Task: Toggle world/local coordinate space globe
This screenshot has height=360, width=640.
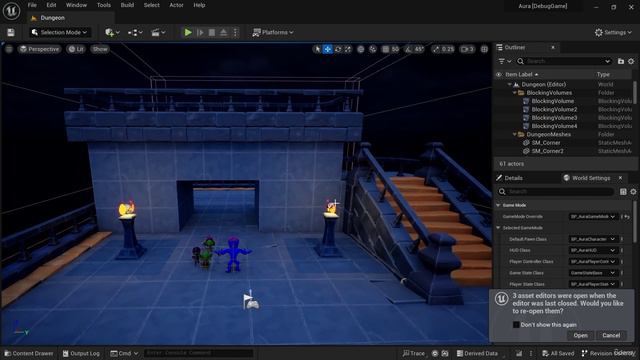Action: pyautogui.click(x=360, y=49)
